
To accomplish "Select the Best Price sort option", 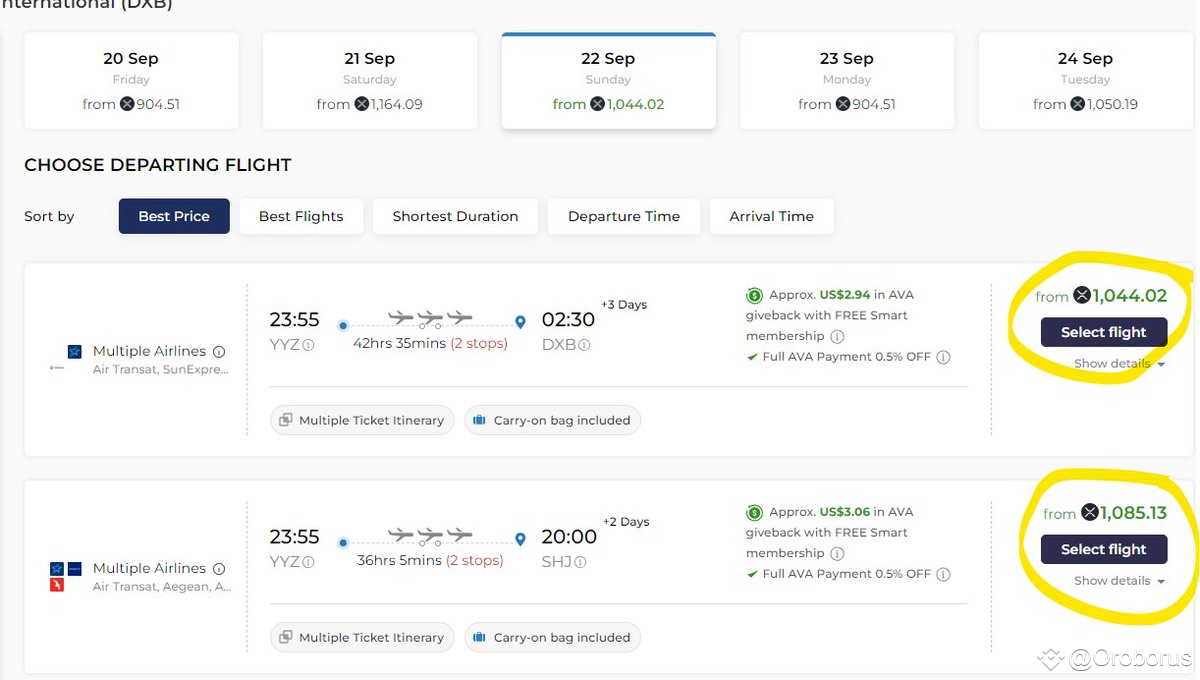I will [x=174, y=215].
